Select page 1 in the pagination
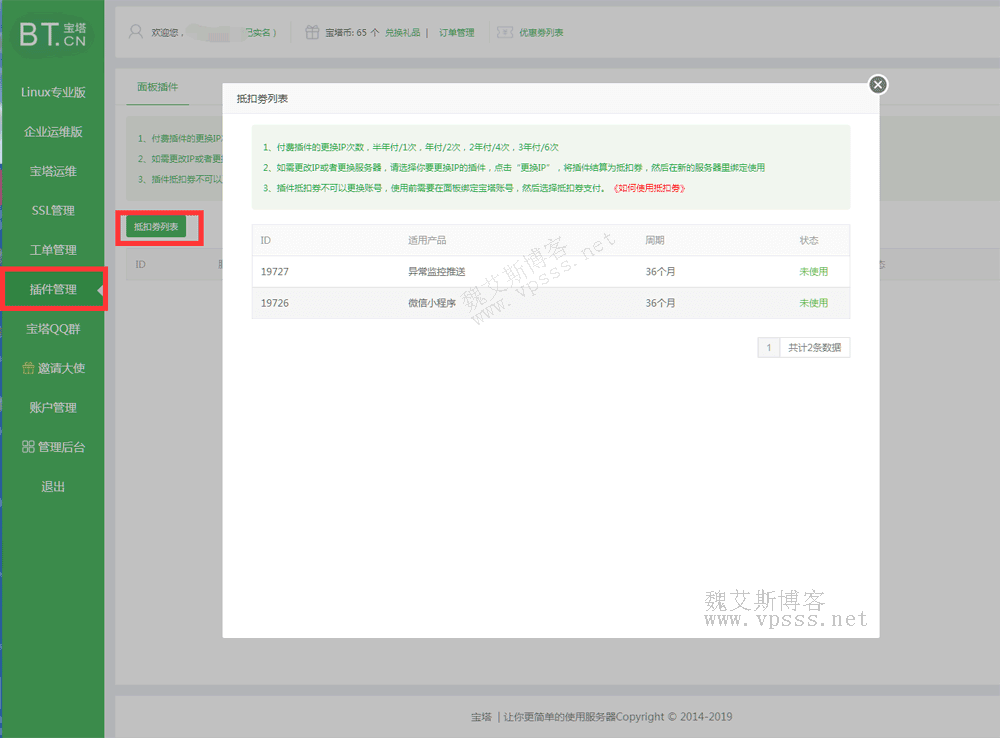 tap(768, 348)
